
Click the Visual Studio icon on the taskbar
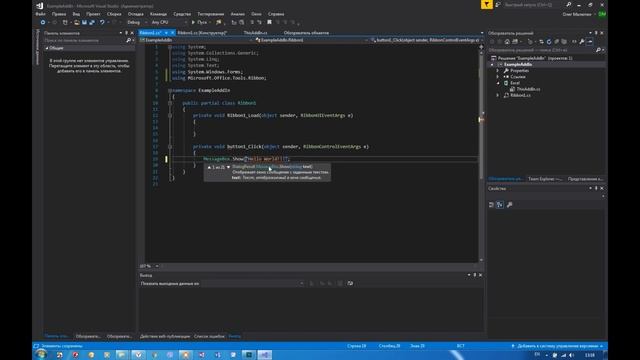click(264, 355)
